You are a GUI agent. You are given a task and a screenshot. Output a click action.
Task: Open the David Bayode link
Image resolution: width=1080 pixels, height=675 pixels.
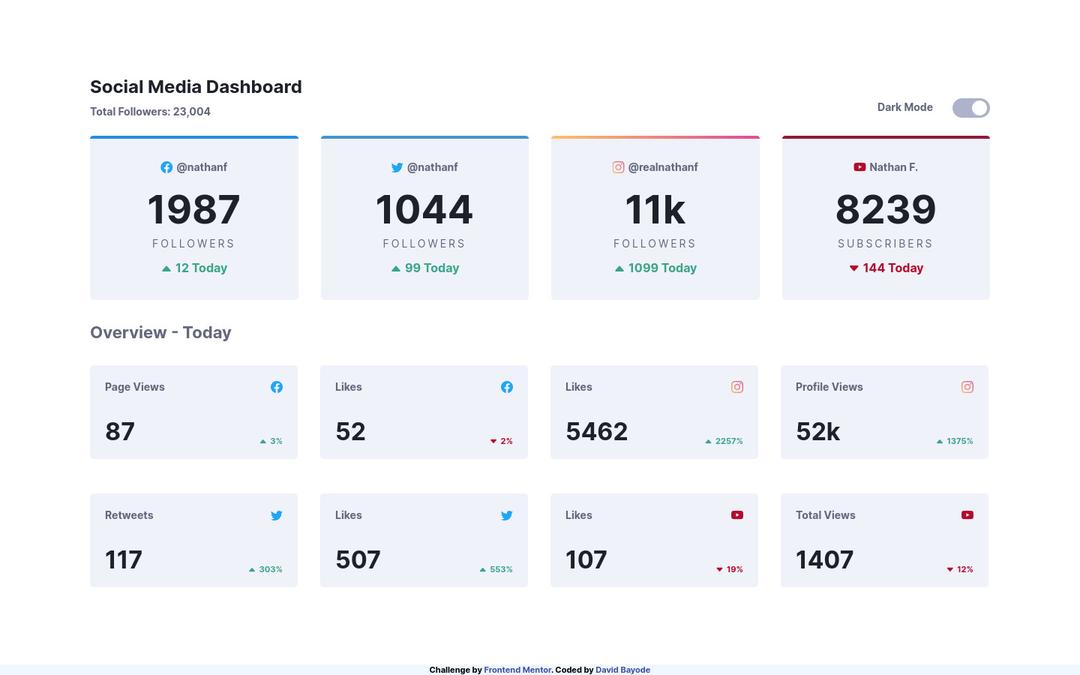(x=622, y=669)
